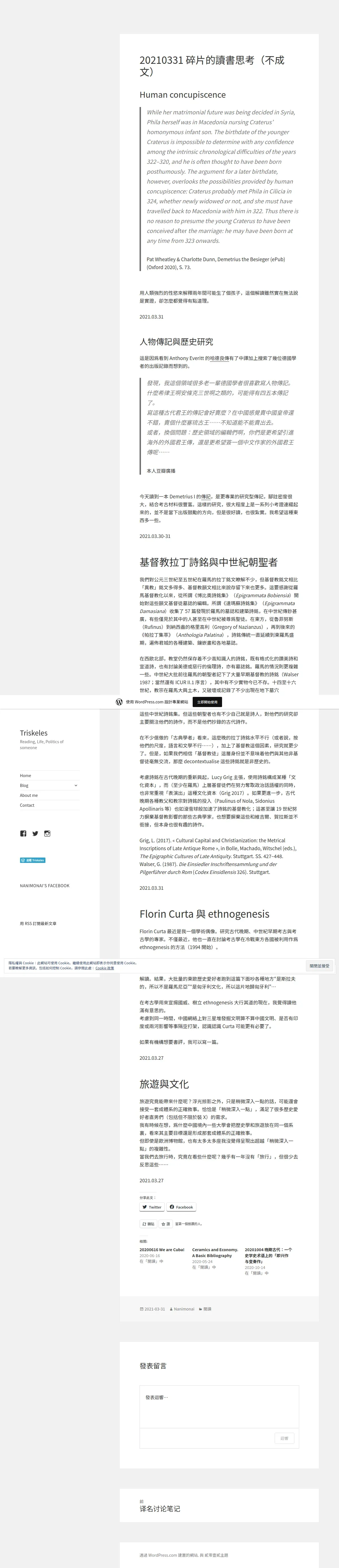339x1568 pixels.
Task: Click the date text 2021.03.30-31
Action: [x=155, y=536]
